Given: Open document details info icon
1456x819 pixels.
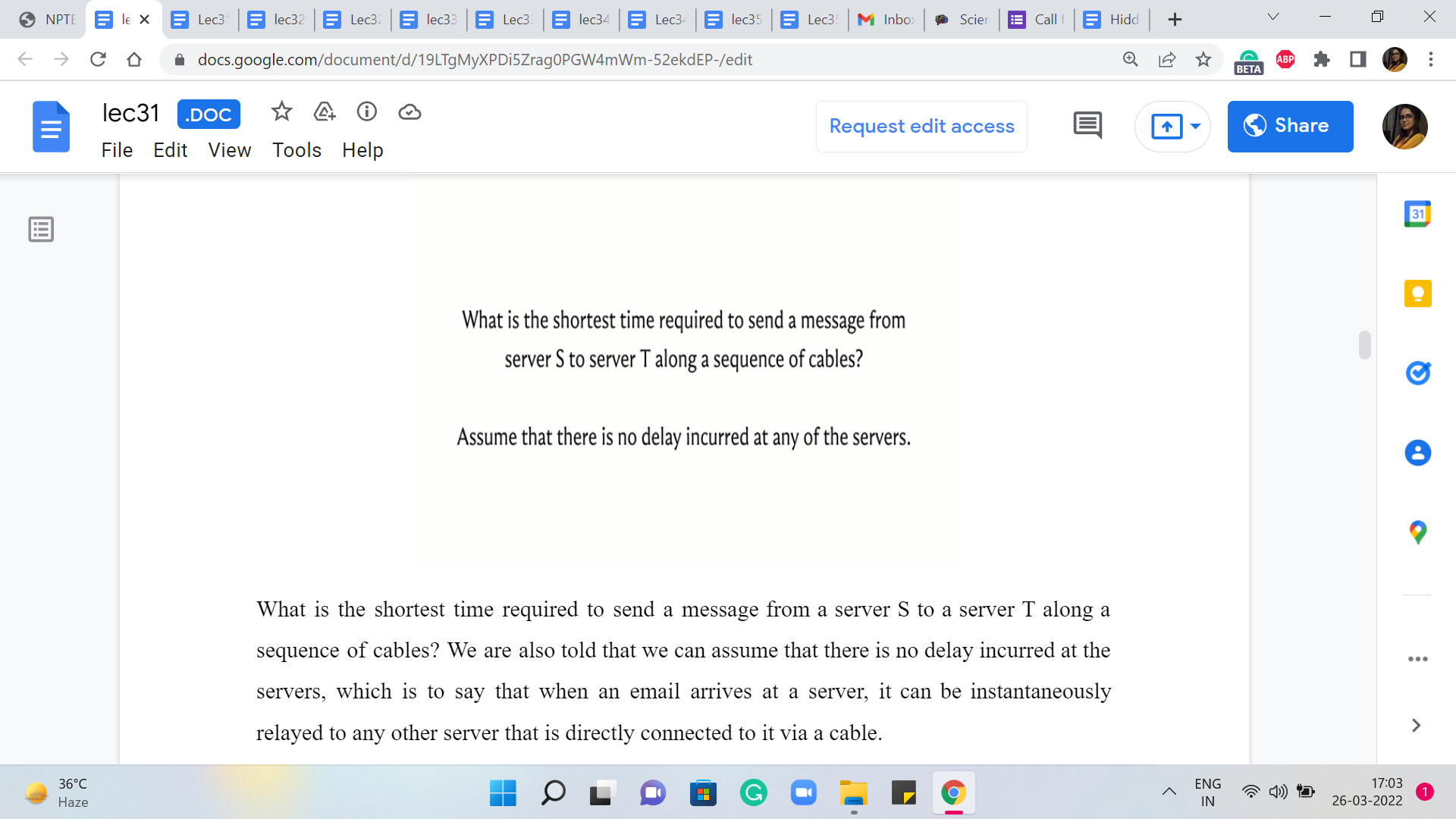Looking at the screenshot, I should point(367,112).
